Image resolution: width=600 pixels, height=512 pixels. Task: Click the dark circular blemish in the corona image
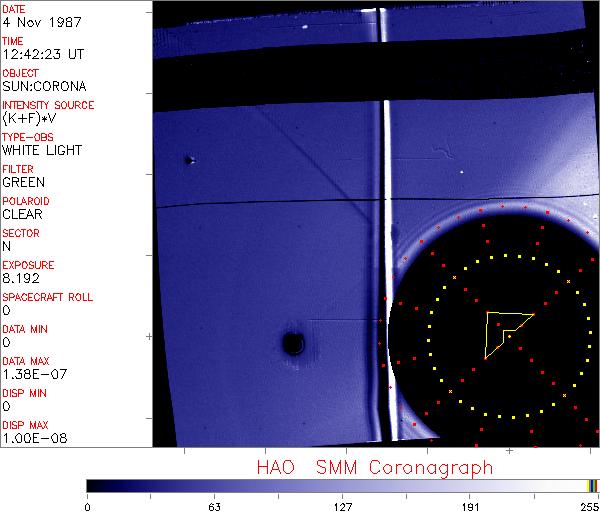(293, 344)
